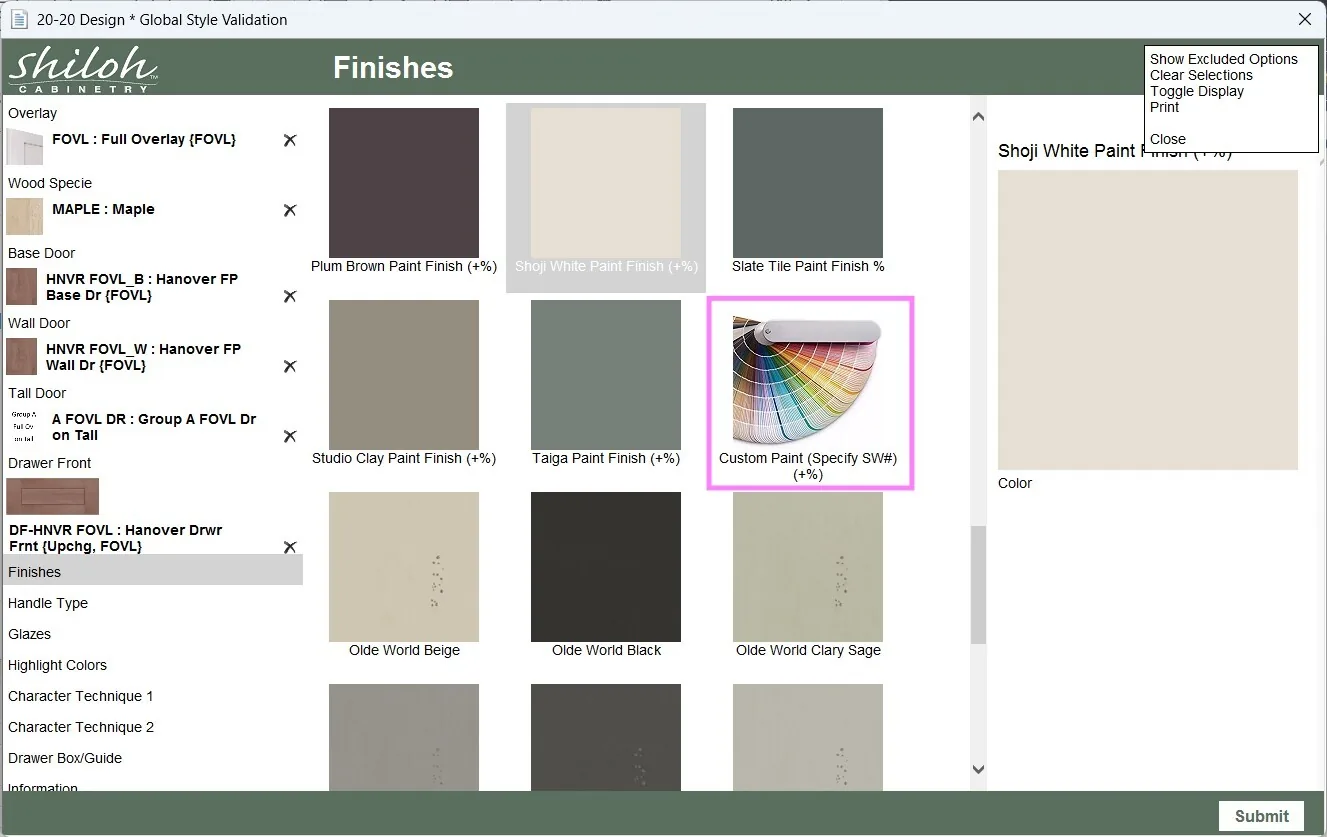
Task: Click the Hanover FP Wall Dr thumbnail
Action: point(22,356)
